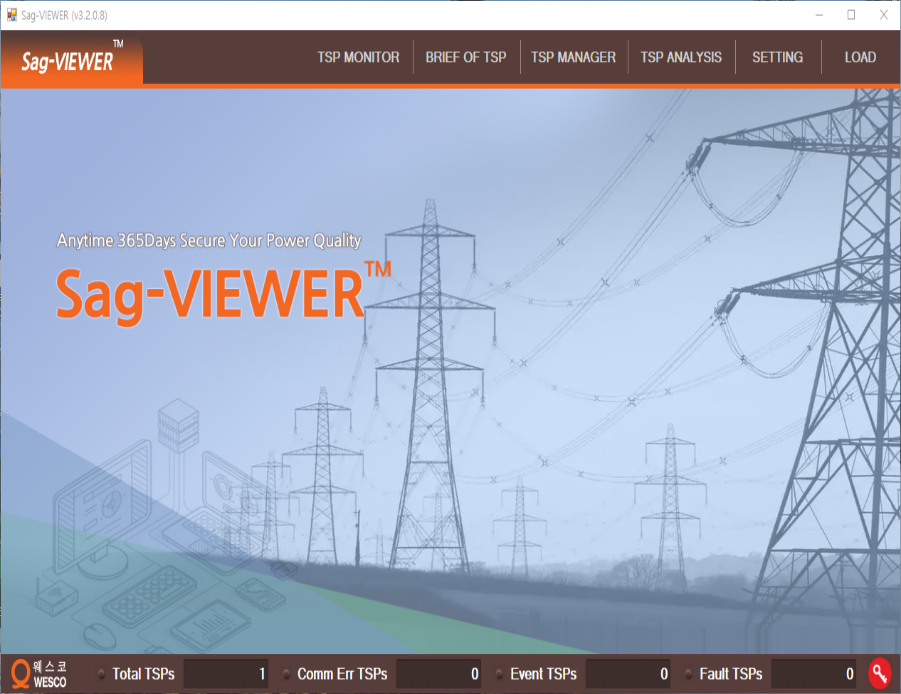This screenshot has width=901, height=694.
Task: Select the Comm Err TSPs count field
Action: [x=438, y=673]
